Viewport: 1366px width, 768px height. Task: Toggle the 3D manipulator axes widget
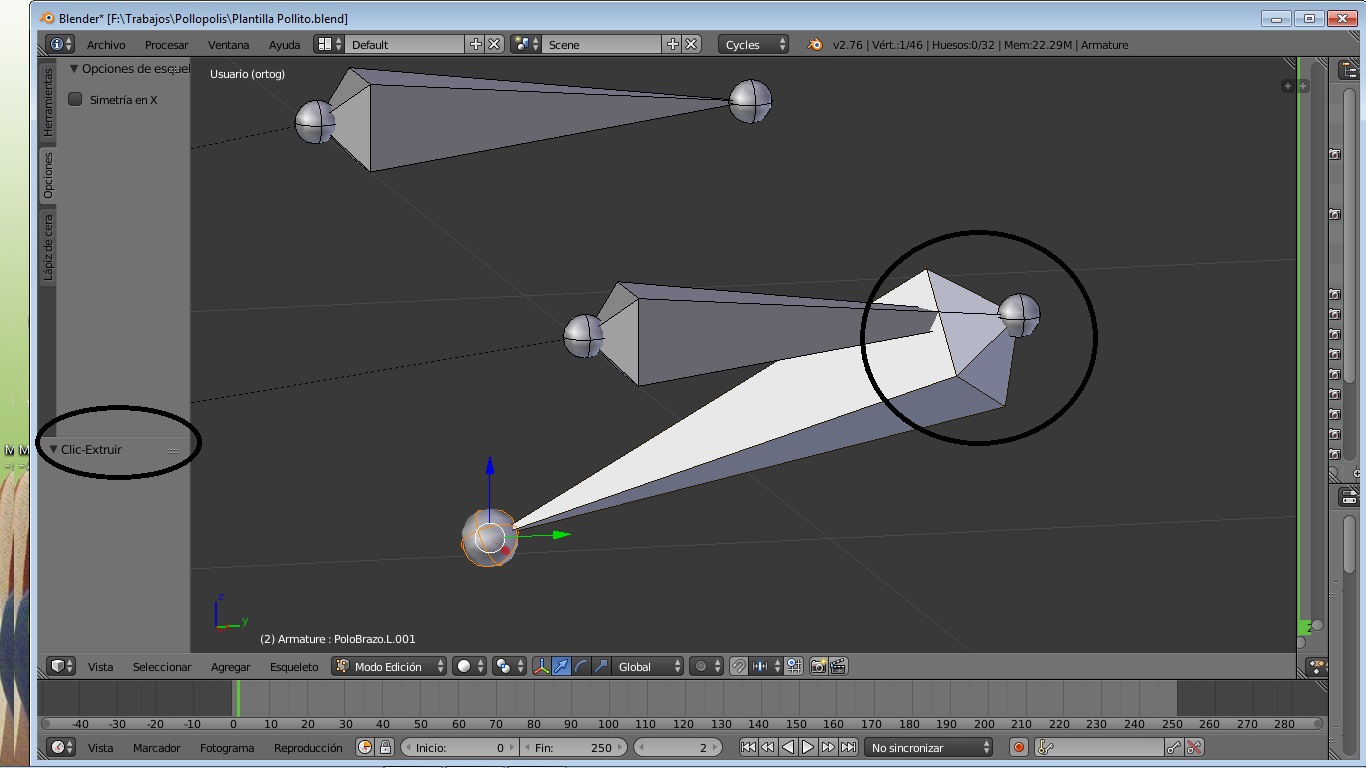[x=541, y=666]
